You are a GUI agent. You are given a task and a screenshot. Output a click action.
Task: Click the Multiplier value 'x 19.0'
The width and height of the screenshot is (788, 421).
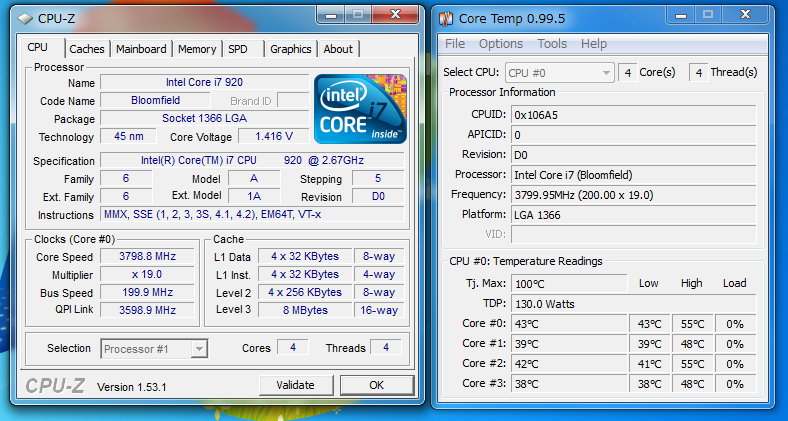[x=147, y=274]
